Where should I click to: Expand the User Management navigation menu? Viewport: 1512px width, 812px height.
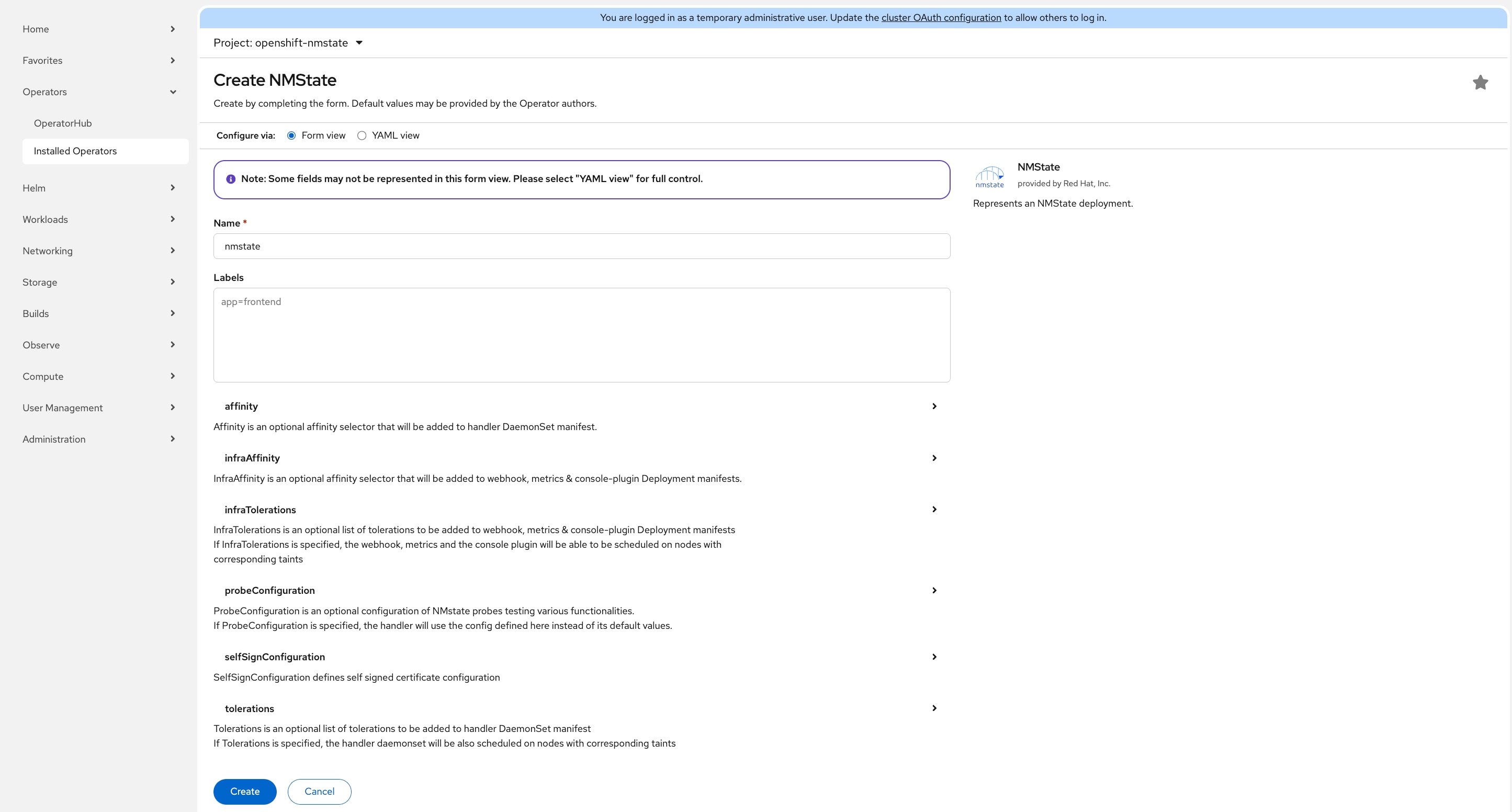98,408
